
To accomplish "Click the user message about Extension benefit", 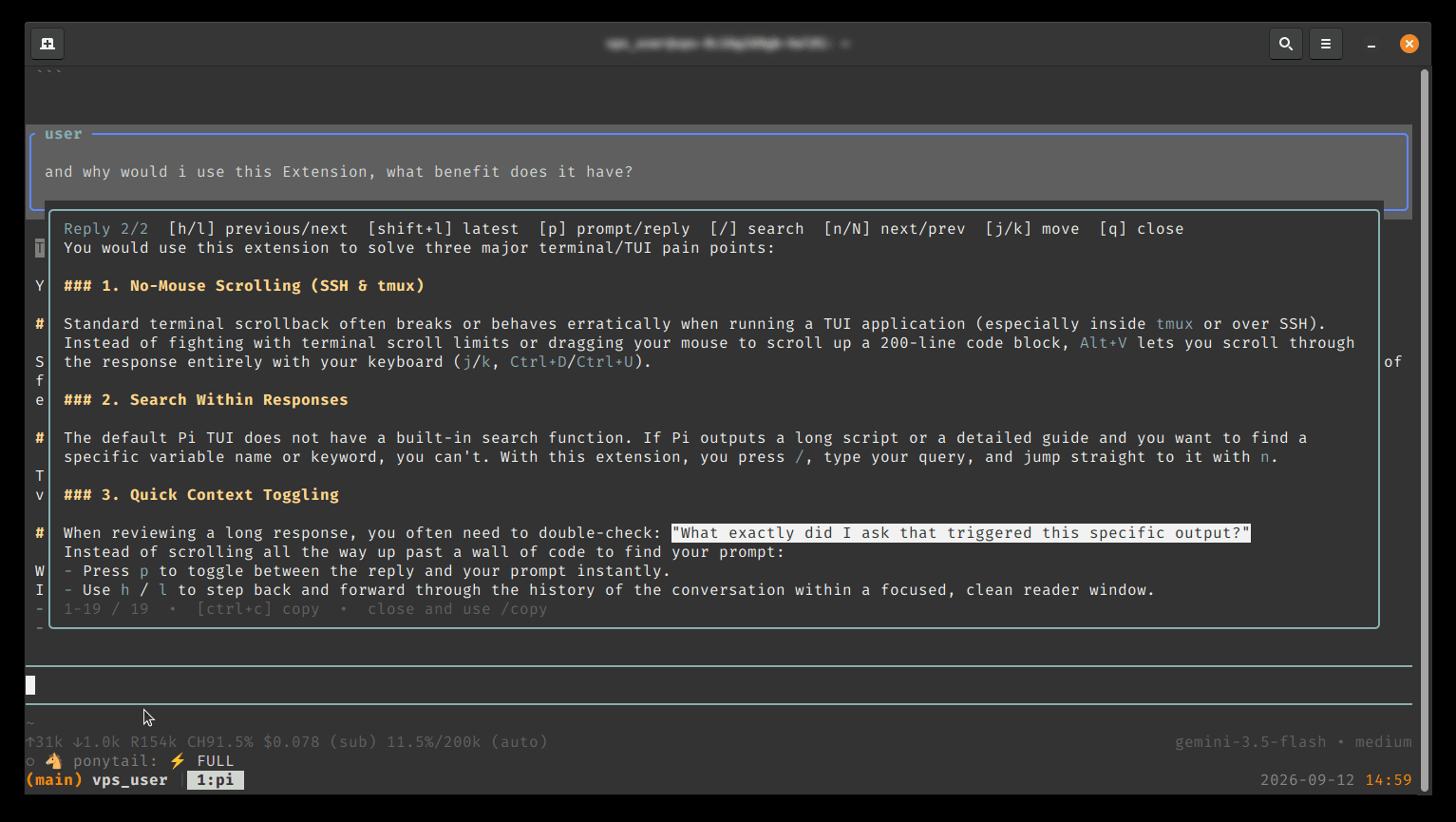I will (x=339, y=172).
